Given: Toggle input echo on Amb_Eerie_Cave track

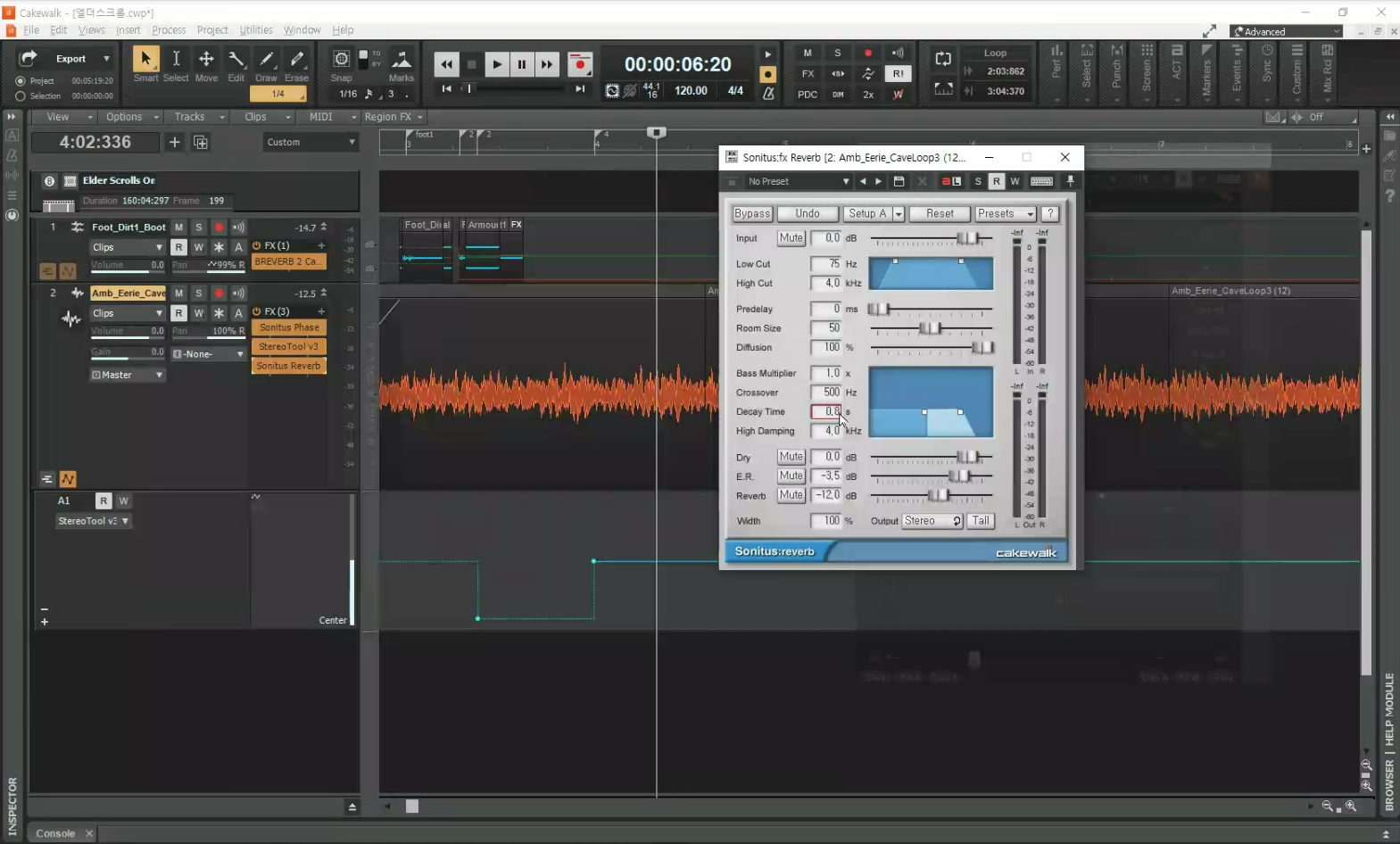Looking at the screenshot, I should coord(238,294).
